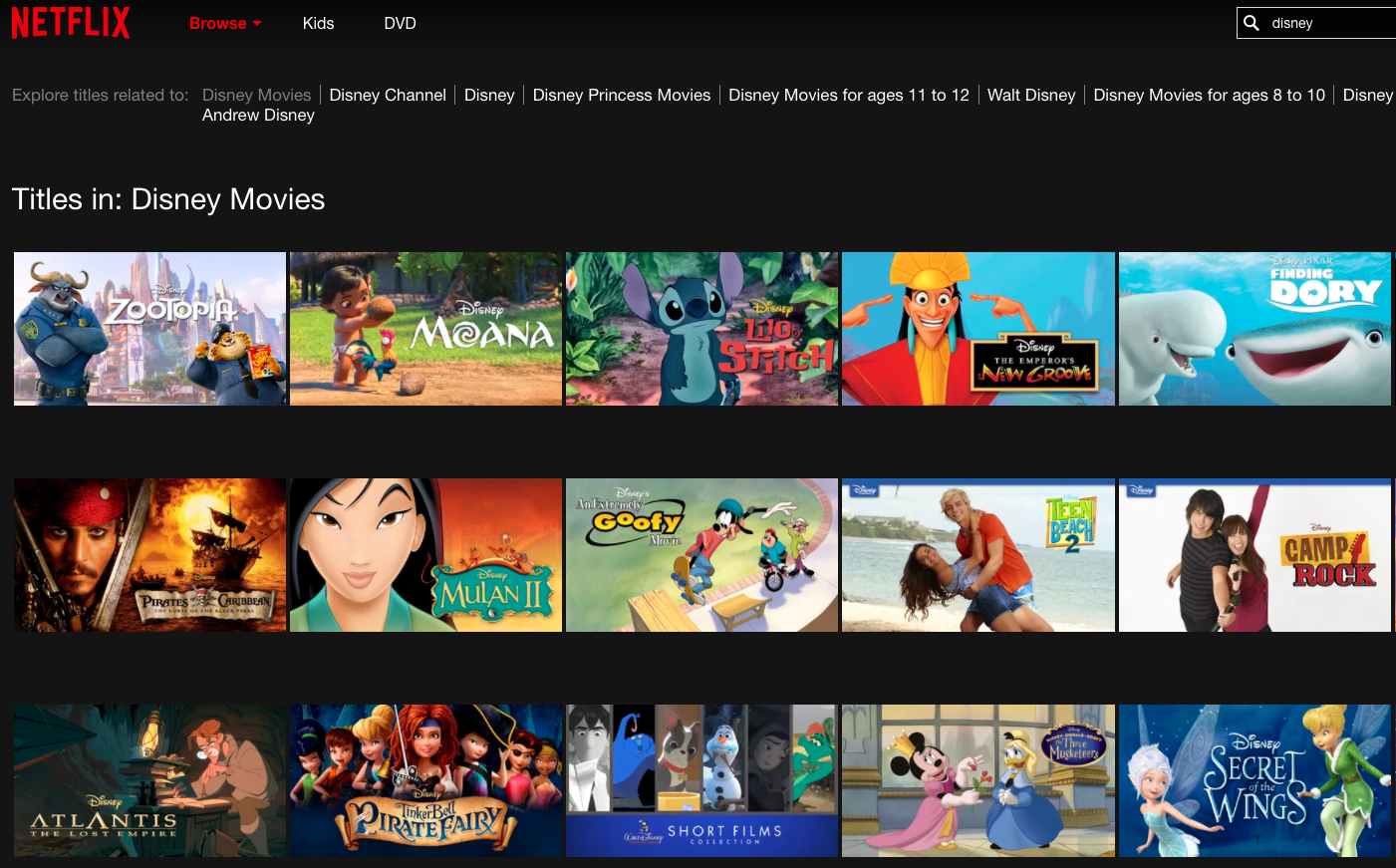Select the Zootopia movie thumbnail
Image resolution: width=1396 pixels, height=868 pixels.
(148, 329)
